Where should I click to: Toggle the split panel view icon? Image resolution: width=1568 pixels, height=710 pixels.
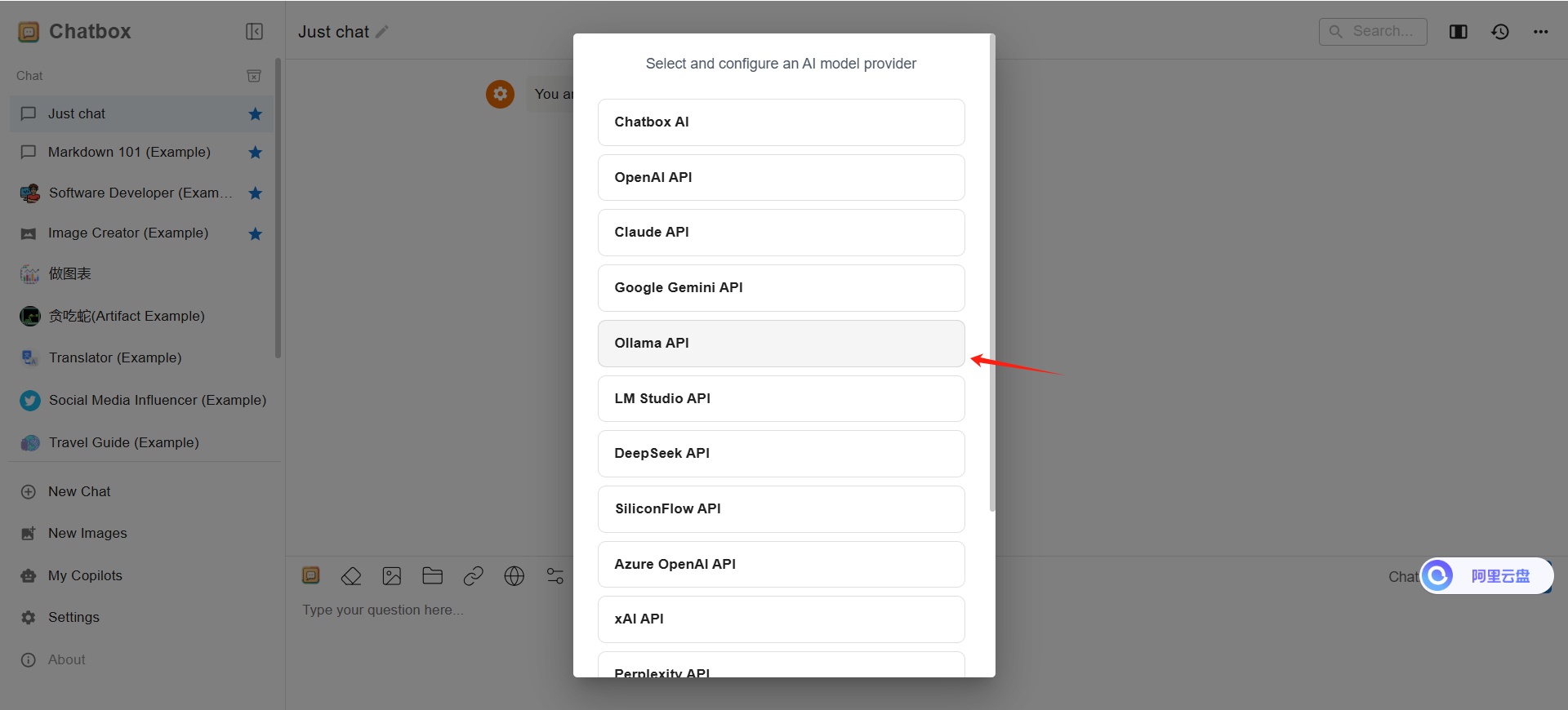(1459, 32)
